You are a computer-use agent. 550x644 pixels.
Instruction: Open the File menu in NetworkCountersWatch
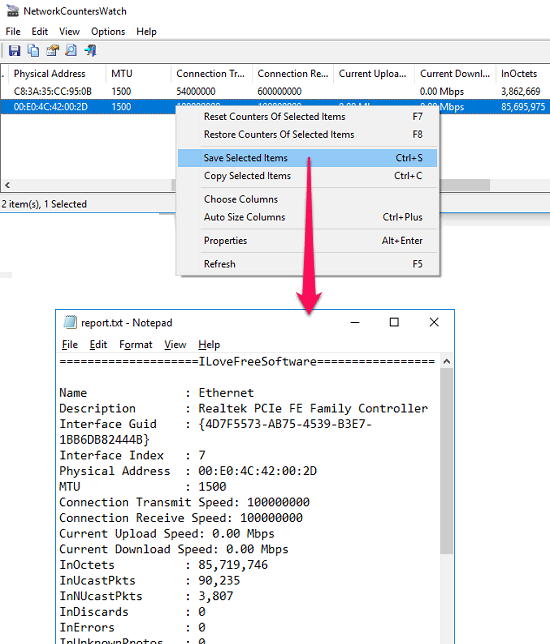(x=13, y=32)
